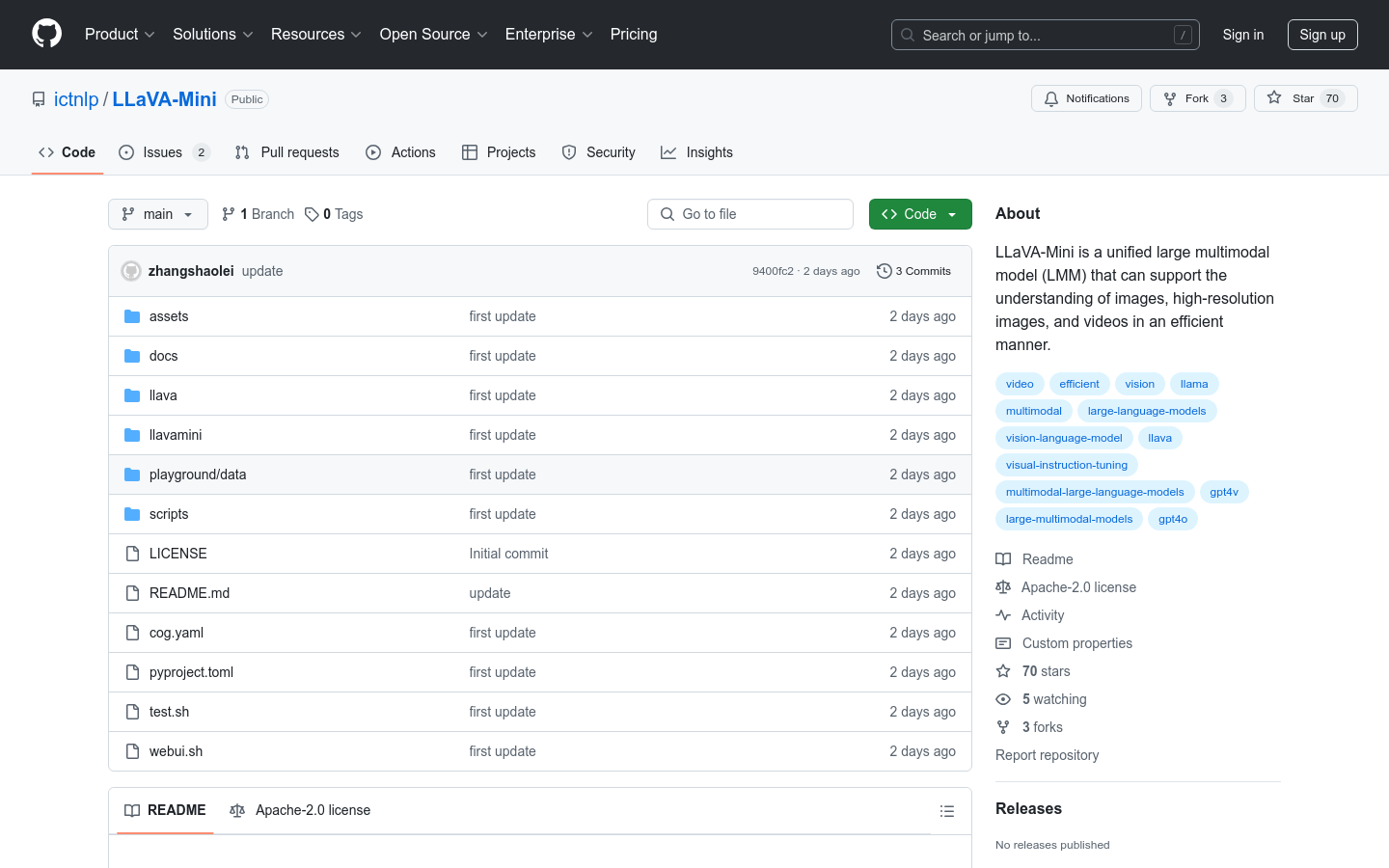Screen dimensions: 1389x868
Task: Click the Initial commit message for LICENSE
Action: (508, 554)
